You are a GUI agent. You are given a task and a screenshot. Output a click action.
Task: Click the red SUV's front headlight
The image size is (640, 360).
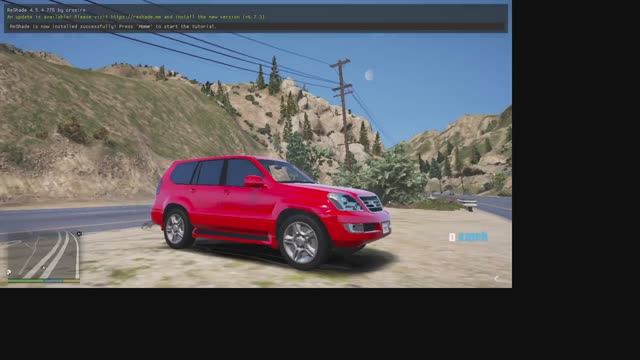click(343, 202)
